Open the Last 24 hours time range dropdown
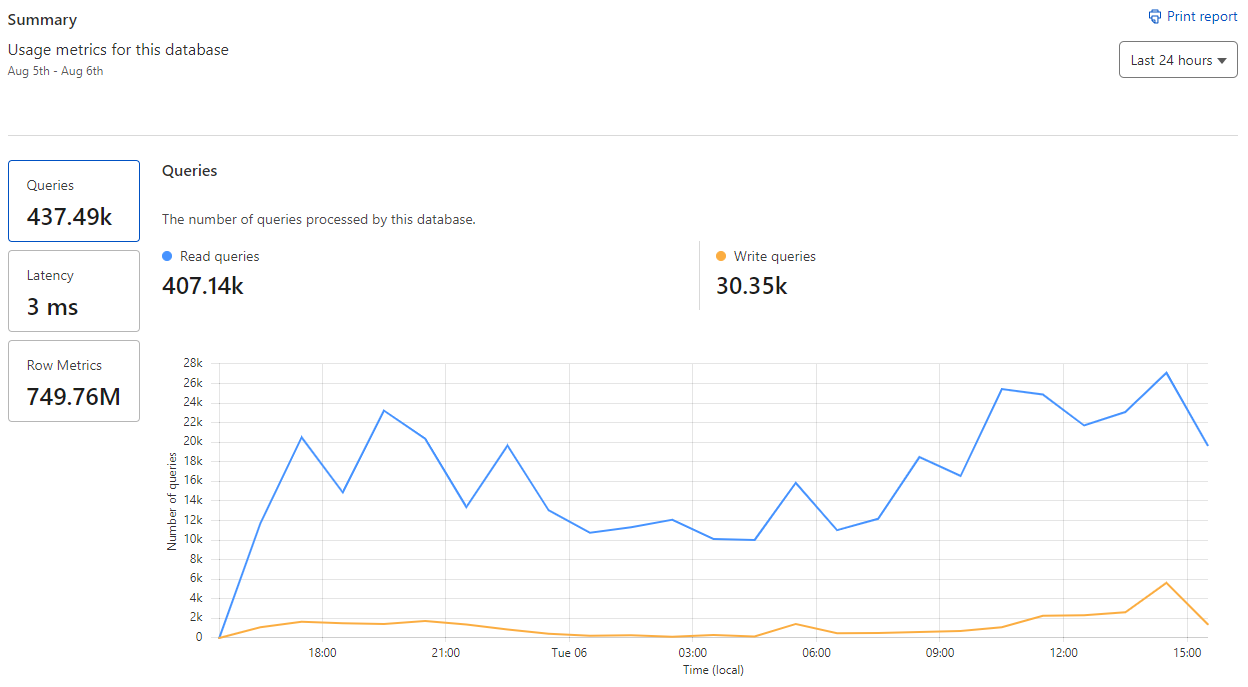This screenshot has height=687, width=1248. (1177, 60)
